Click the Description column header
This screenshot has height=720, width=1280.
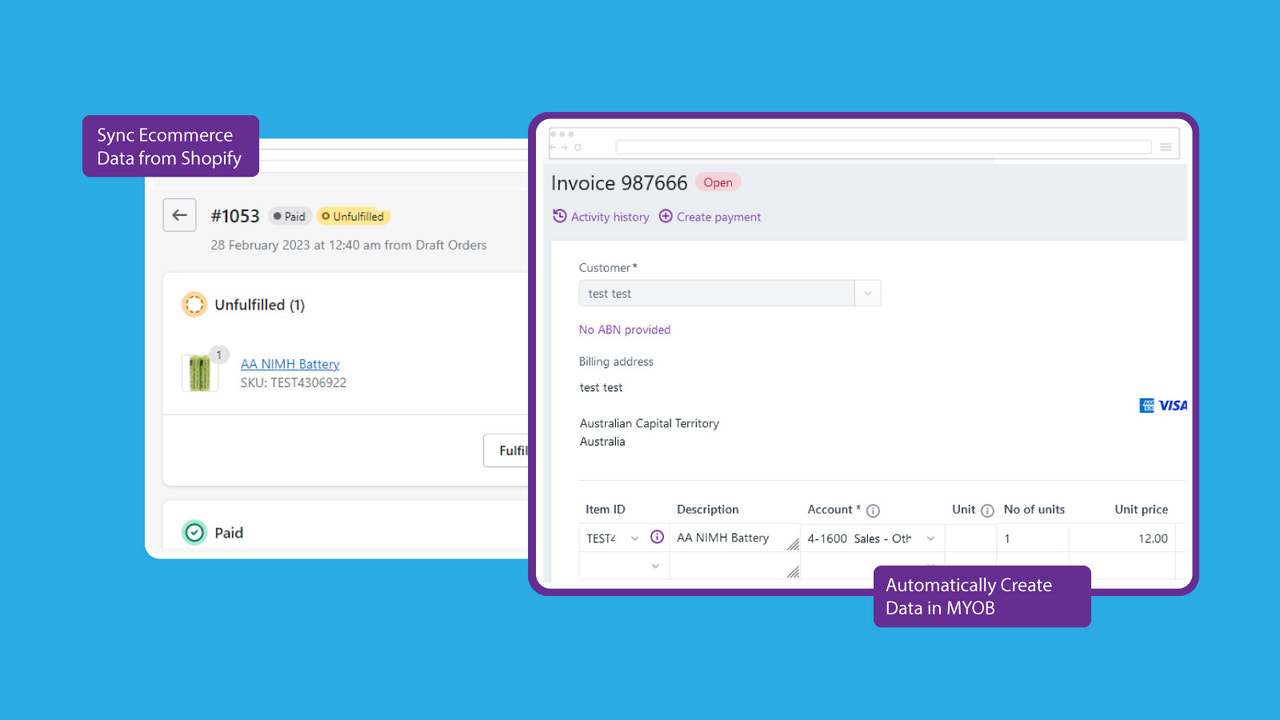708,510
